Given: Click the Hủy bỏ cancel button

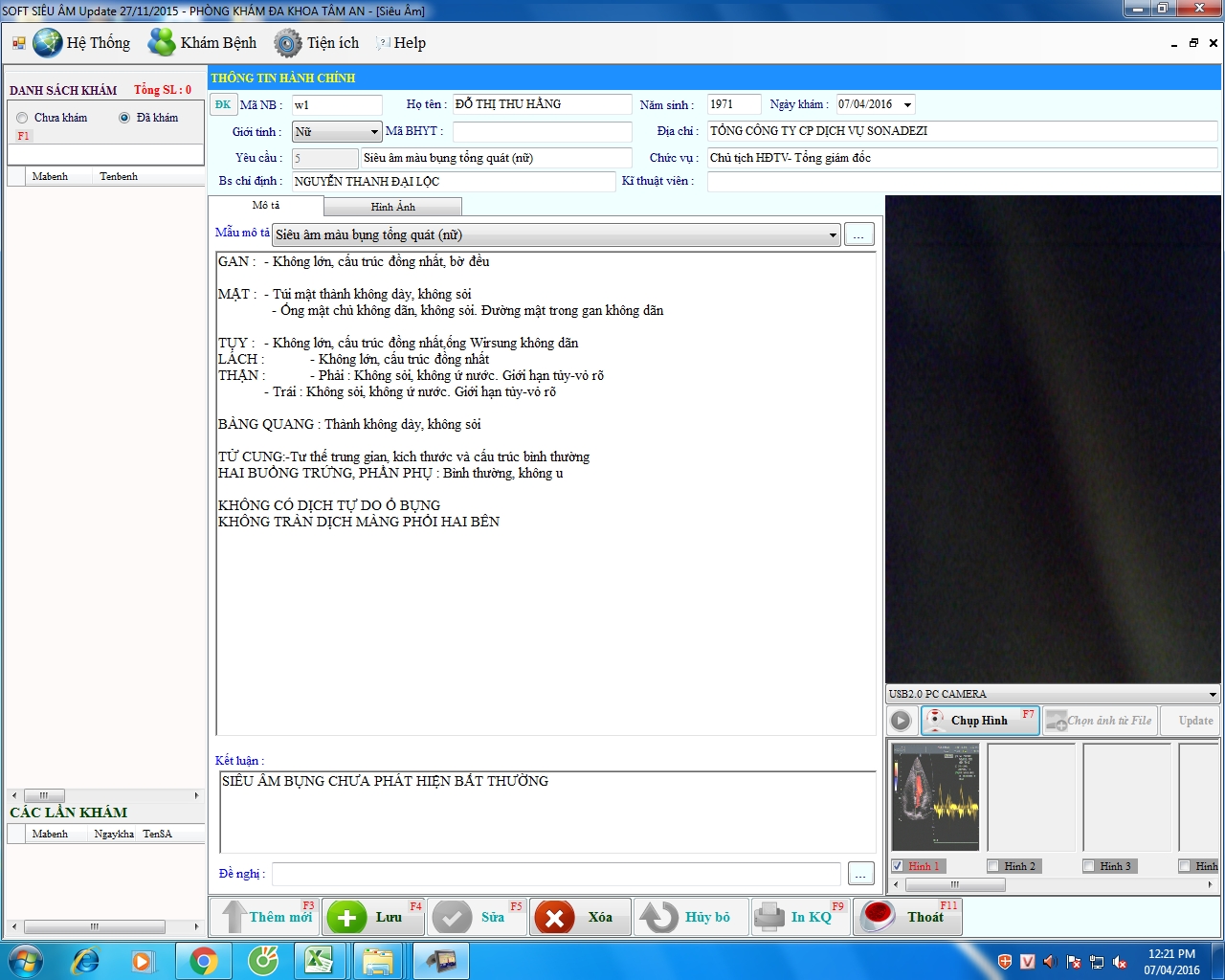Looking at the screenshot, I should coord(691,917).
